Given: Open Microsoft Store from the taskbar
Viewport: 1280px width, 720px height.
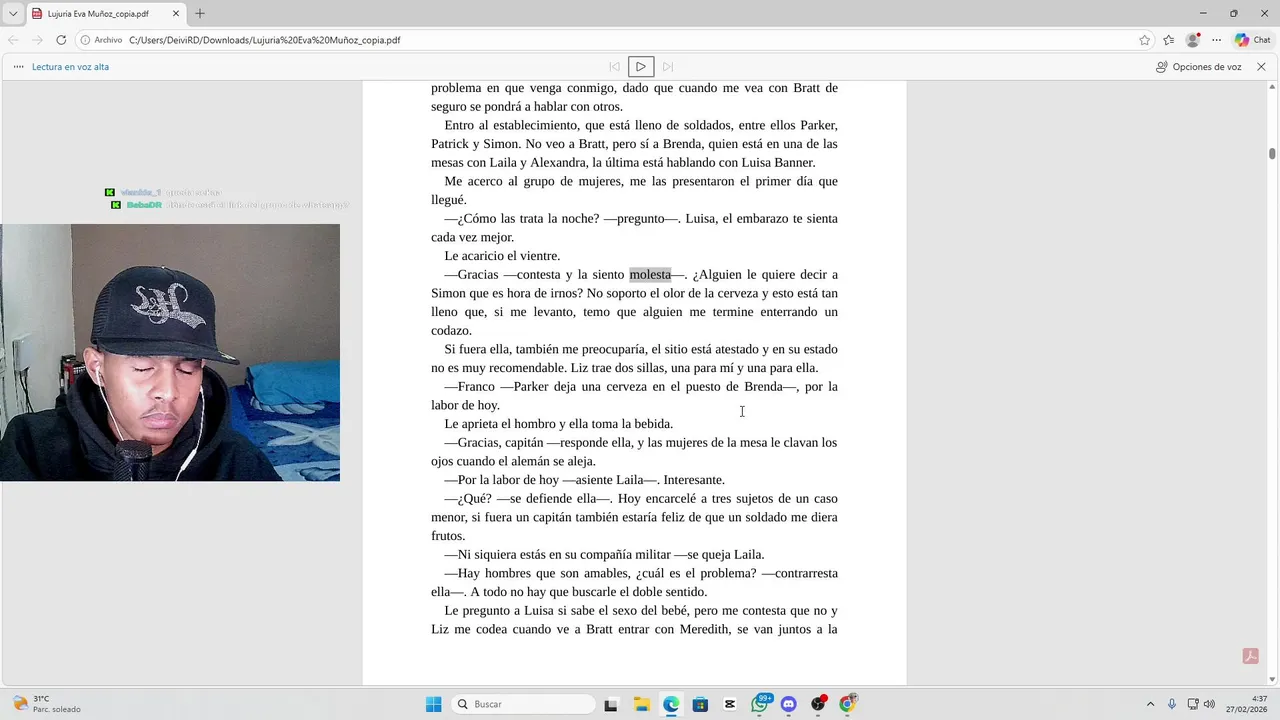Looking at the screenshot, I should coord(700,704).
